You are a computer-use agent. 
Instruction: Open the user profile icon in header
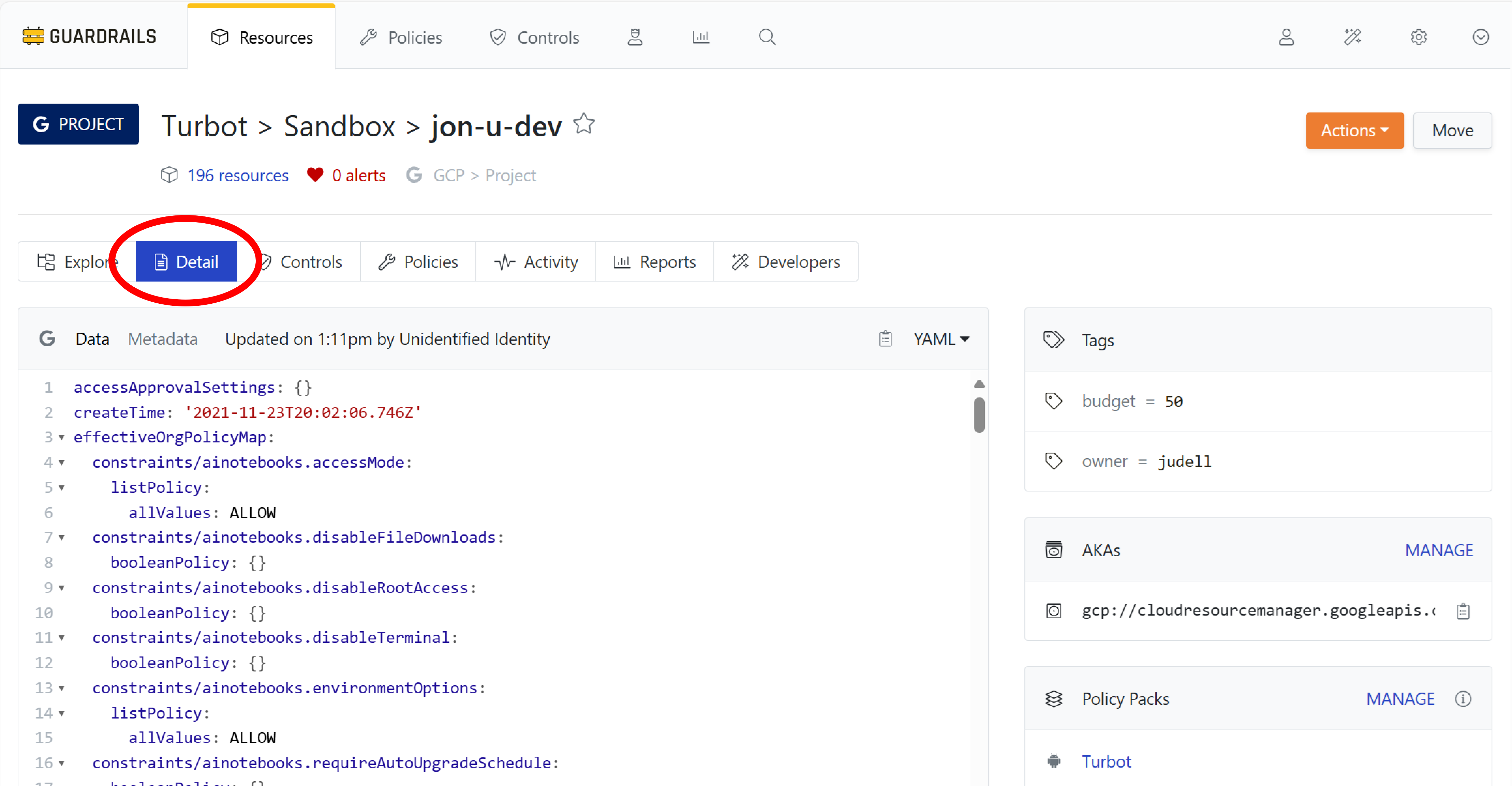tap(1286, 37)
